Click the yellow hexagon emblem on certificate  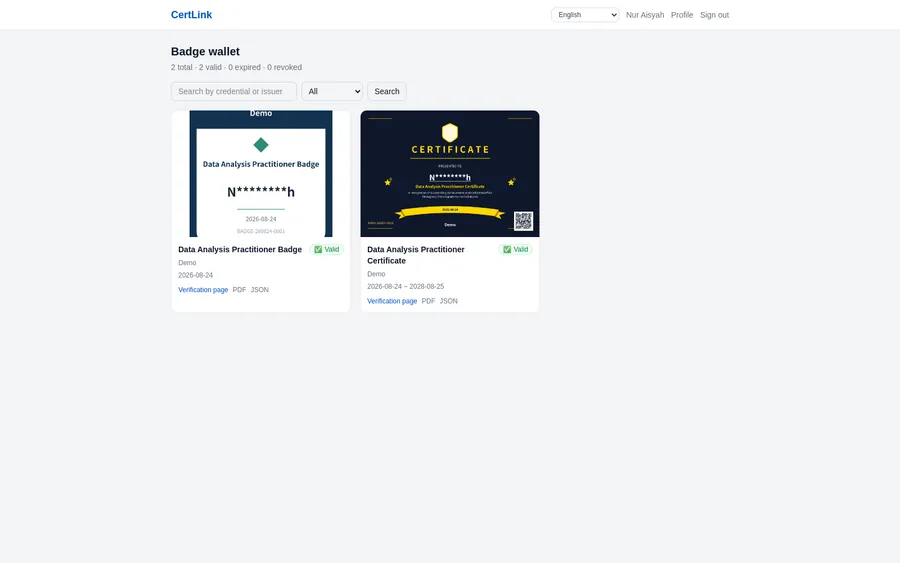coord(449,133)
